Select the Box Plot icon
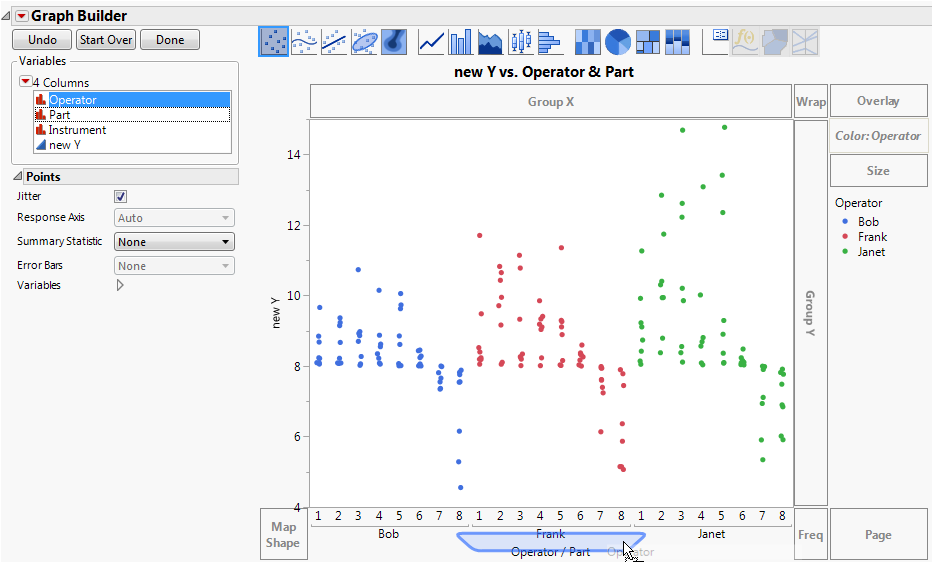The width and height of the screenshot is (934, 562). [521, 41]
